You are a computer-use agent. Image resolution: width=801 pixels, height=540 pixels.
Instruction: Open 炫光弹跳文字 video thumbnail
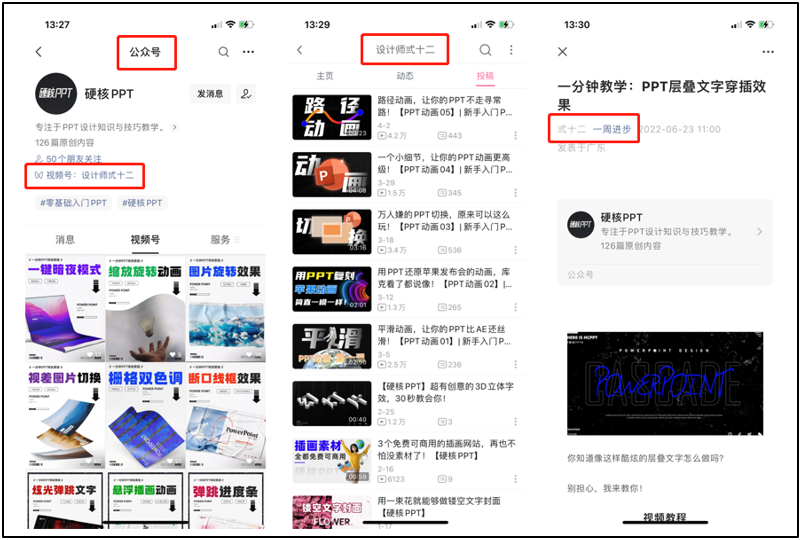pyautogui.click(x=65, y=500)
